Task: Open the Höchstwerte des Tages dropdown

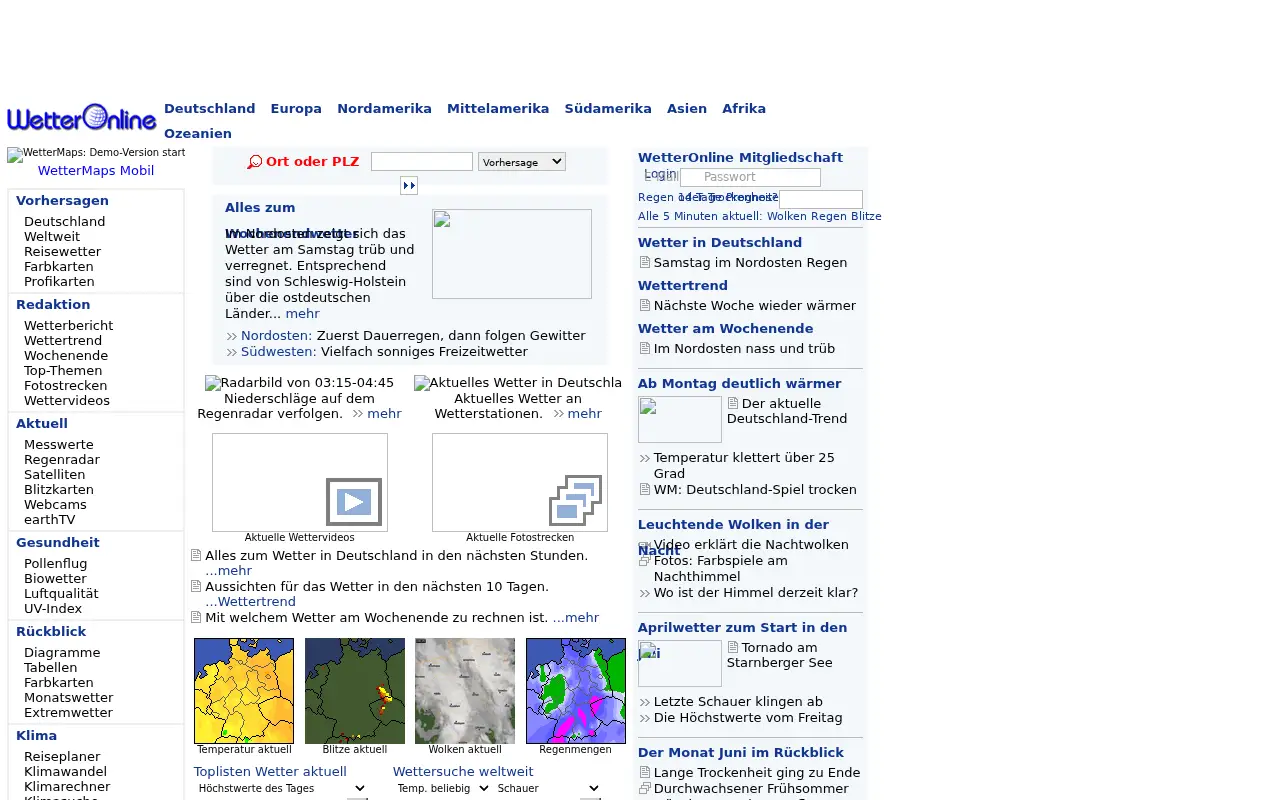Action: 281,789
